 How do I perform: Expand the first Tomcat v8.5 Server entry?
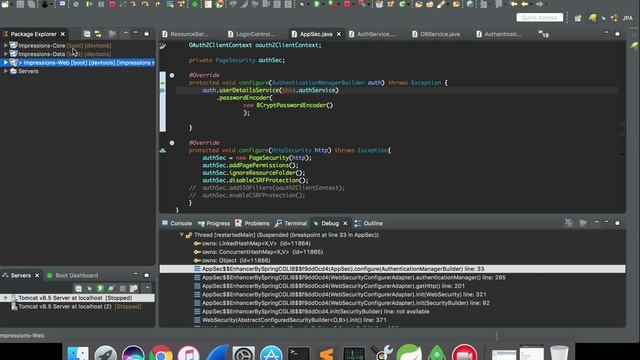coord(6,298)
